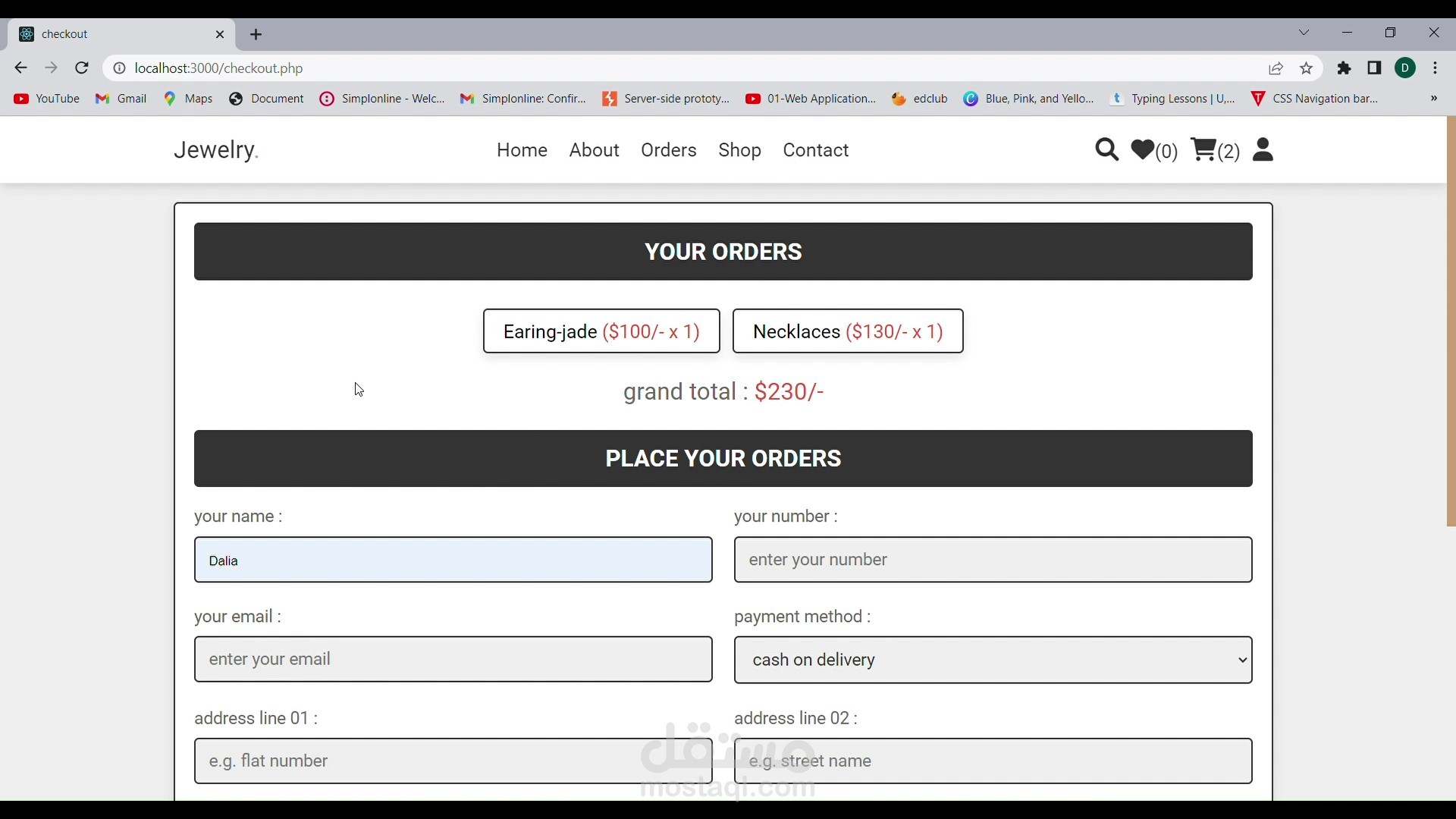Click the page vertical scrollbar

coord(1451,322)
